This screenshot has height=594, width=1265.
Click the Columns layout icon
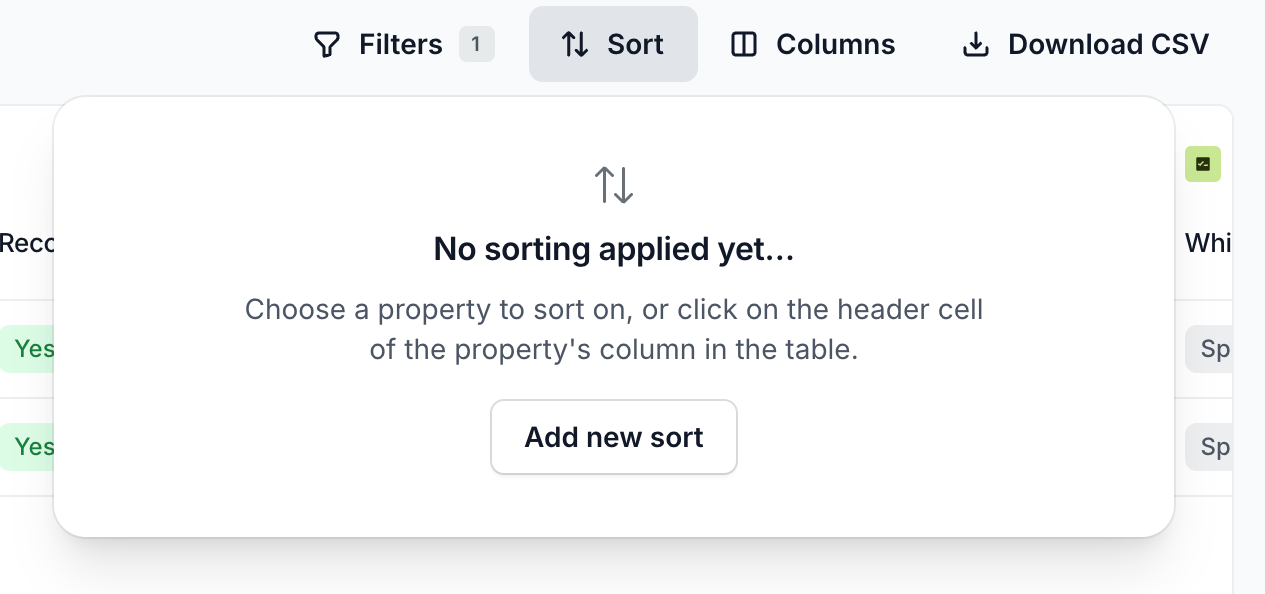(744, 45)
